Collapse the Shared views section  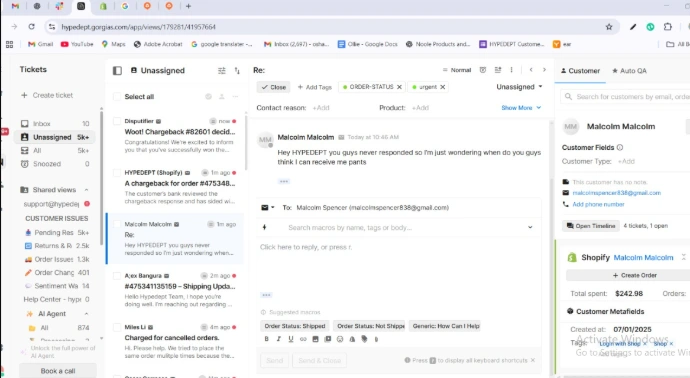[86, 190]
